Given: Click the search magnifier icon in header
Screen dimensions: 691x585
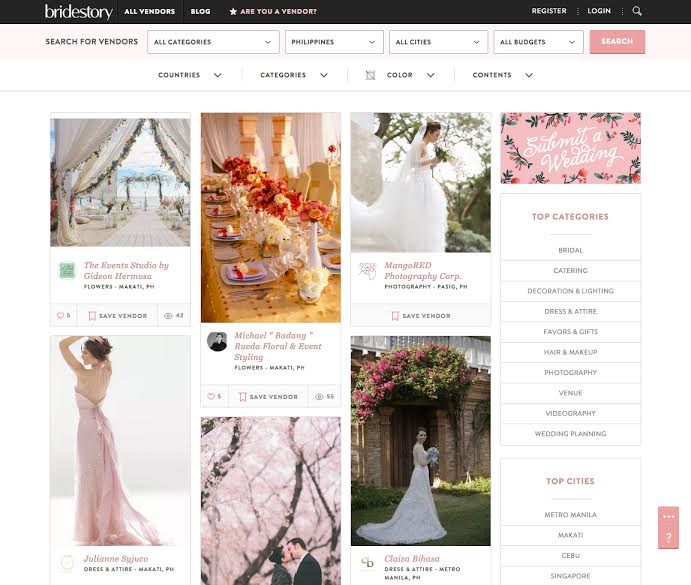Looking at the screenshot, I should pos(637,11).
